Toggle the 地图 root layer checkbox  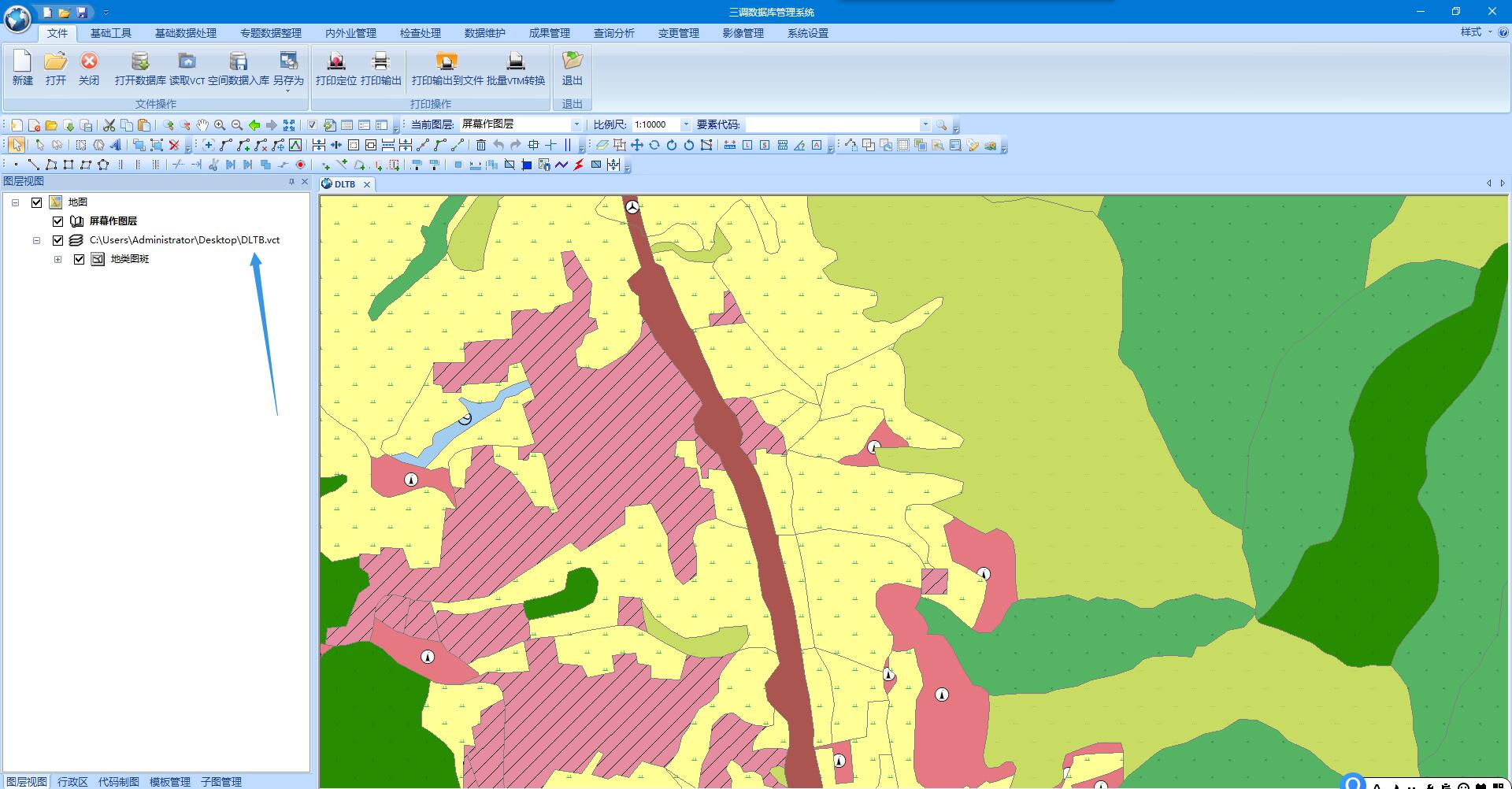[36, 202]
